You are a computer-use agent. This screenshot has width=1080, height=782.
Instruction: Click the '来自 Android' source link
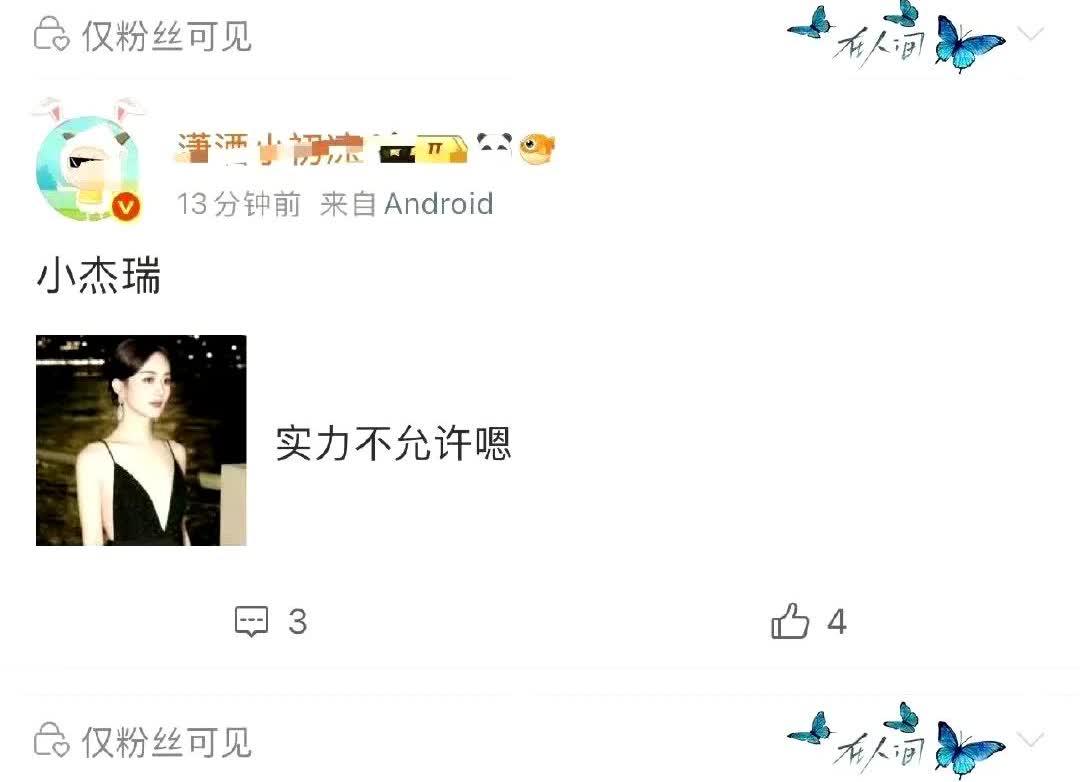coord(406,204)
